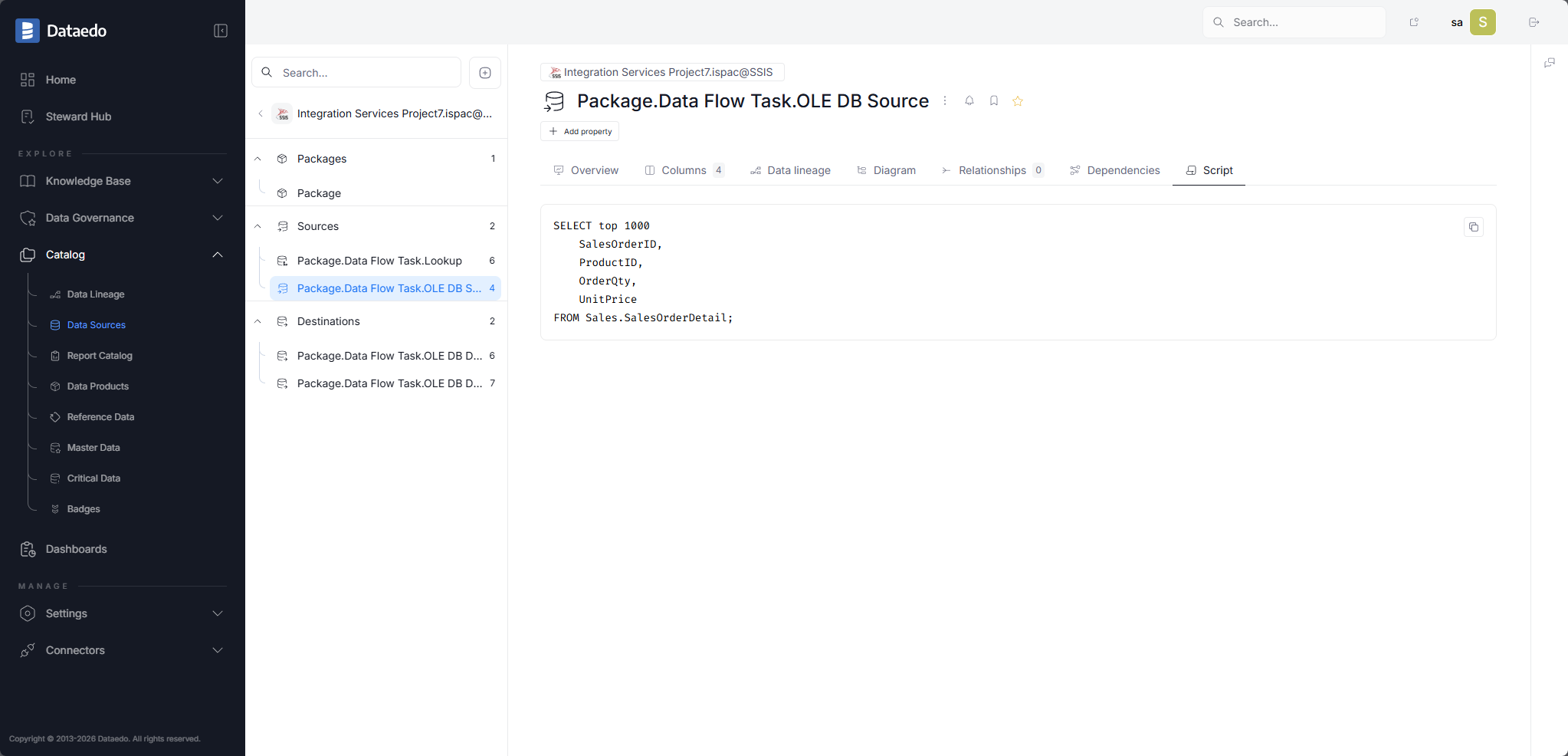Open Data Lineage in the Catalog sidebar
This screenshot has height=756, width=1568.
tap(95, 294)
